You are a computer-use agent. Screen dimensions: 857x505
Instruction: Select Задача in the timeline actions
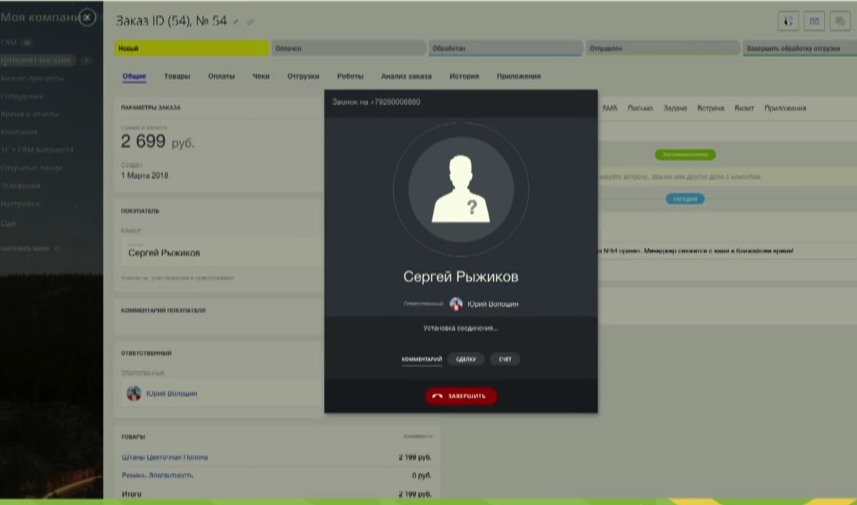tap(675, 108)
